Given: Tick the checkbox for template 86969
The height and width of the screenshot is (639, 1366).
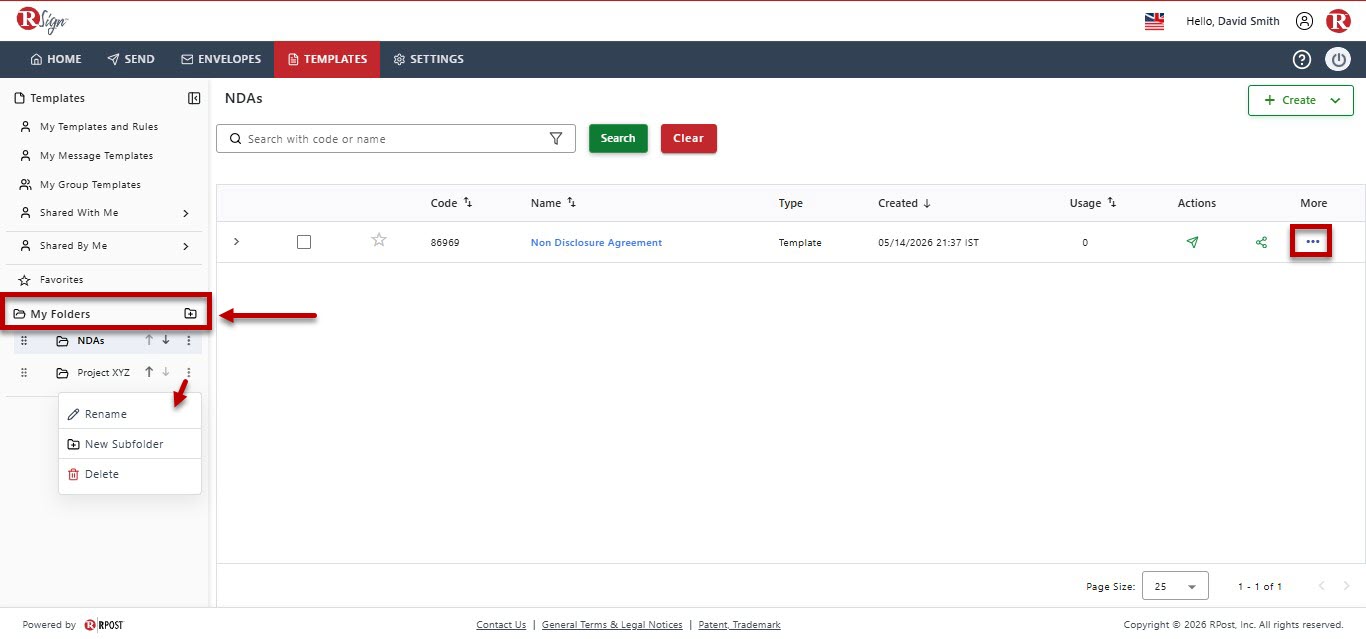Looking at the screenshot, I should 304,242.
